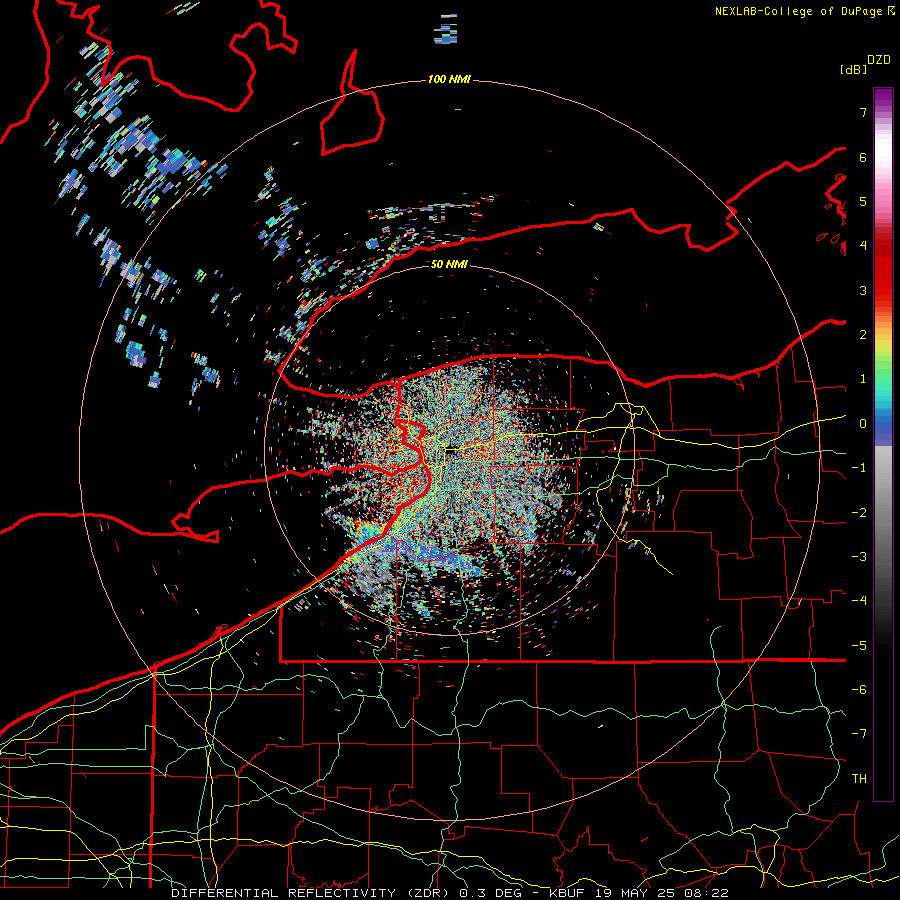Viewport: 900px width, 900px height.
Task: Click the 08:22 timestamp
Action: (707, 893)
